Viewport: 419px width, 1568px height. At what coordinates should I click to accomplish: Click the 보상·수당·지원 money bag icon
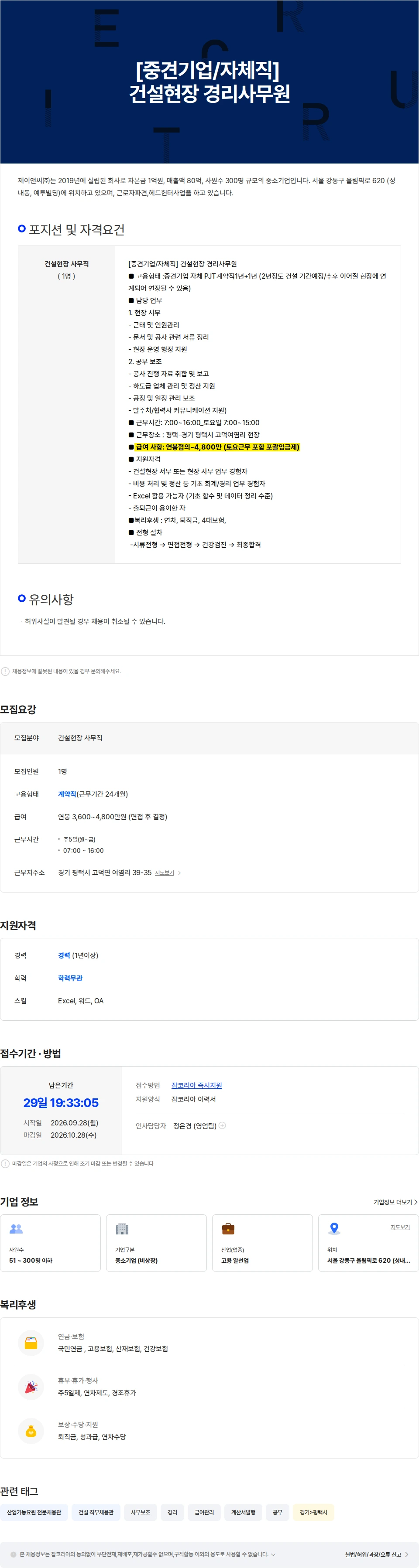pyautogui.click(x=31, y=1431)
